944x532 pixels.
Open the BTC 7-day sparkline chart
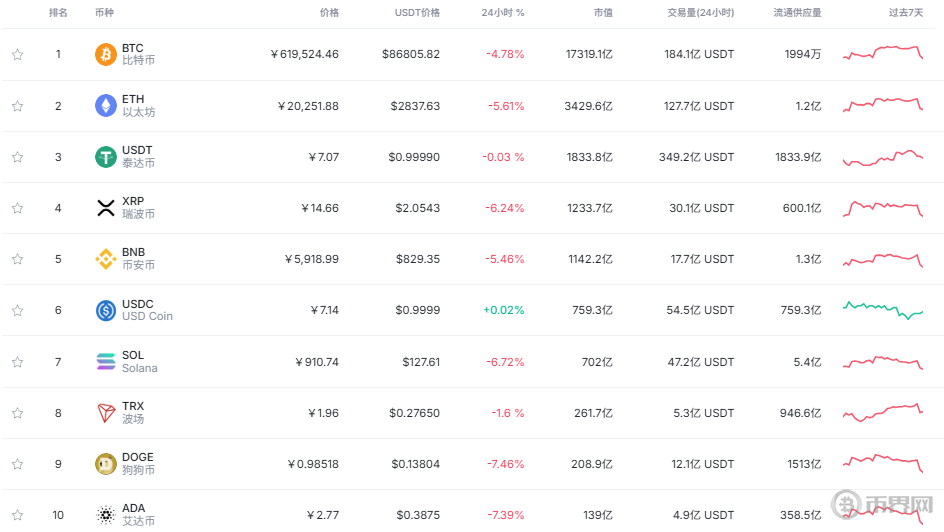[x=883, y=53]
